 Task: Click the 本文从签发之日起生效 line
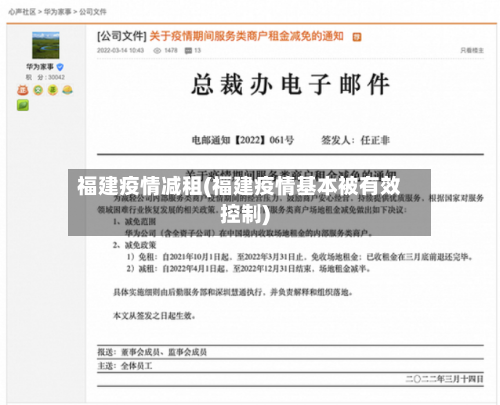click(x=154, y=316)
